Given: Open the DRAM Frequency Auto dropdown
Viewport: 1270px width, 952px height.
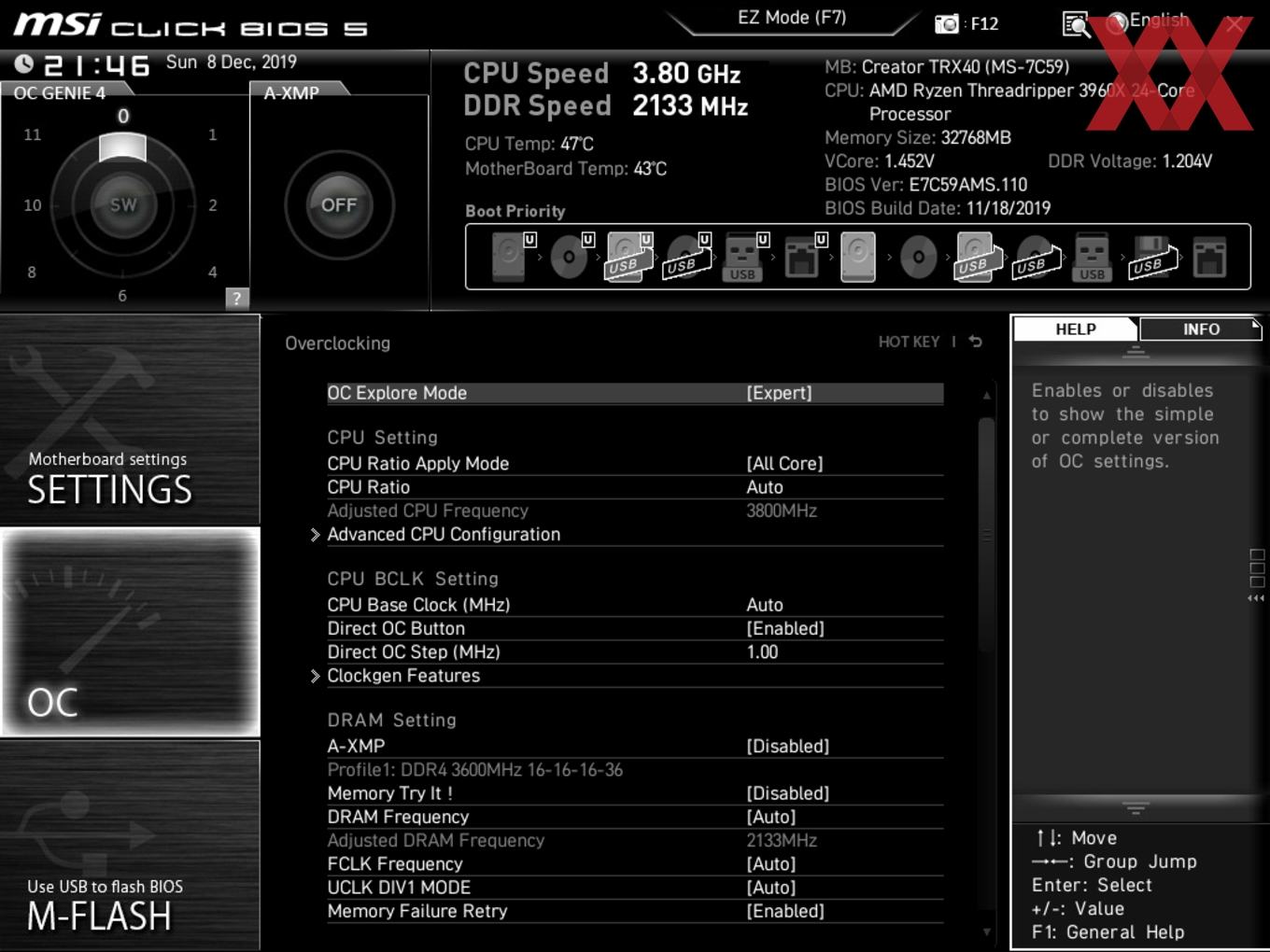Looking at the screenshot, I should [x=771, y=817].
